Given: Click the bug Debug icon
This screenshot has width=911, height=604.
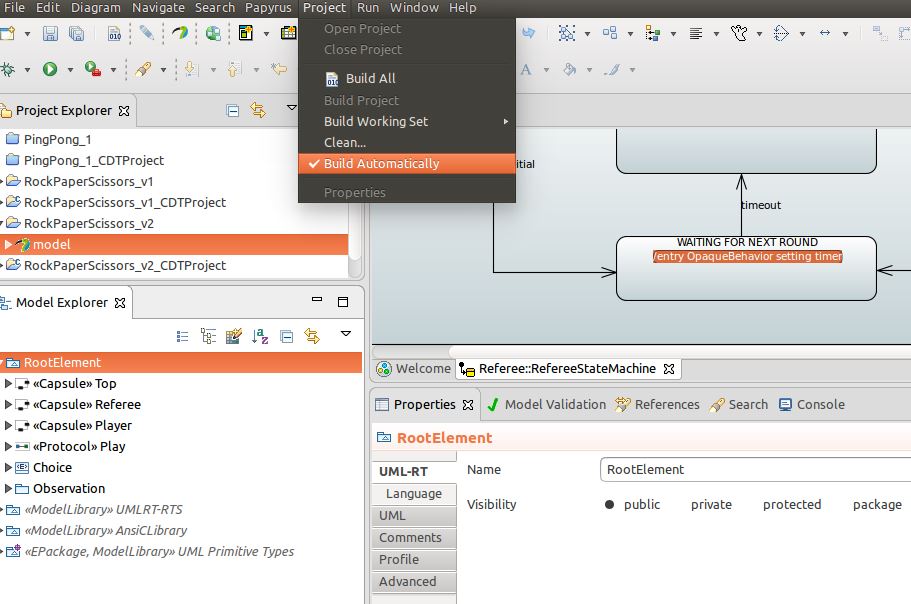Looking at the screenshot, I should click(x=8, y=70).
